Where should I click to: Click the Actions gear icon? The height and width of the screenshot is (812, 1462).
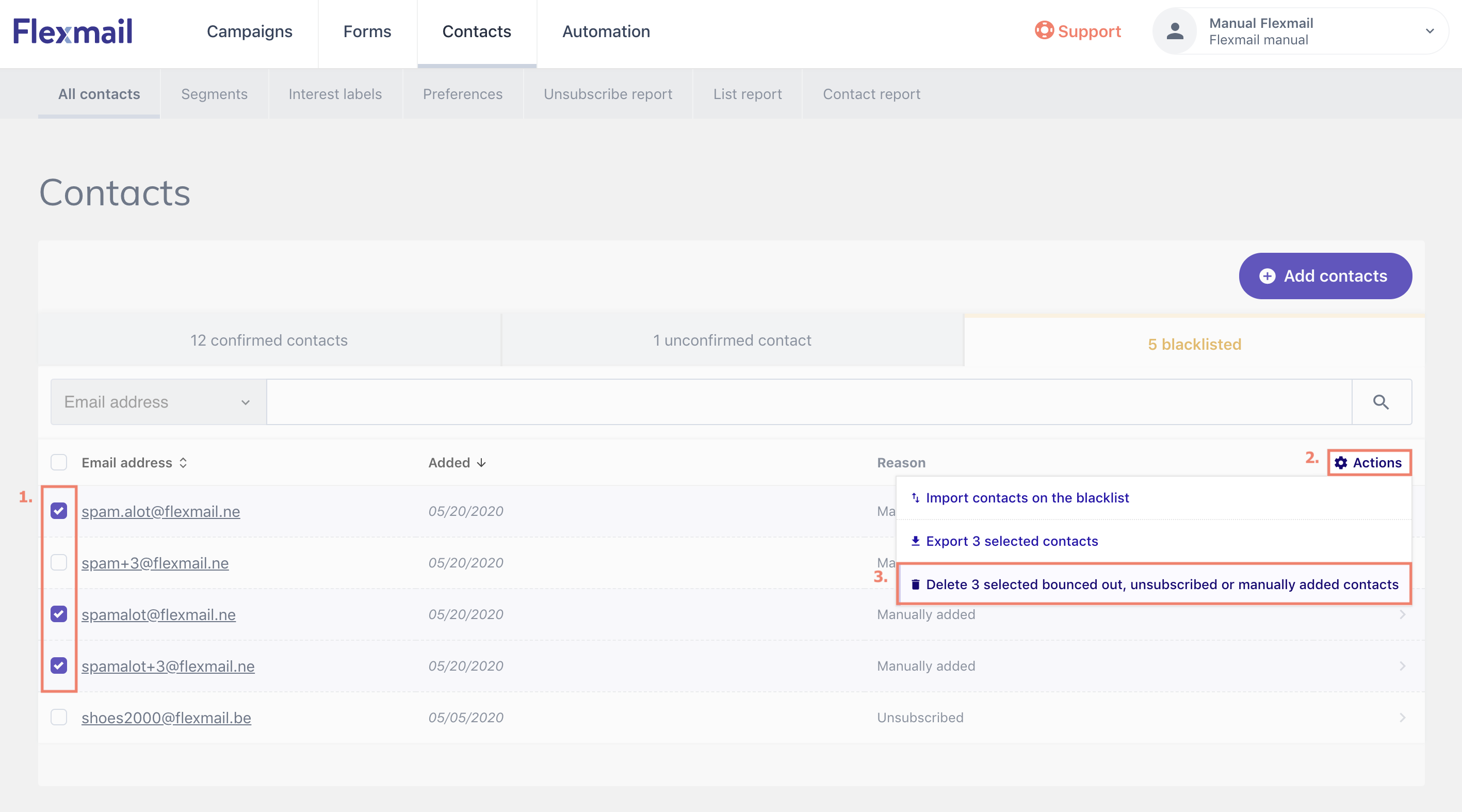tap(1341, 463)
